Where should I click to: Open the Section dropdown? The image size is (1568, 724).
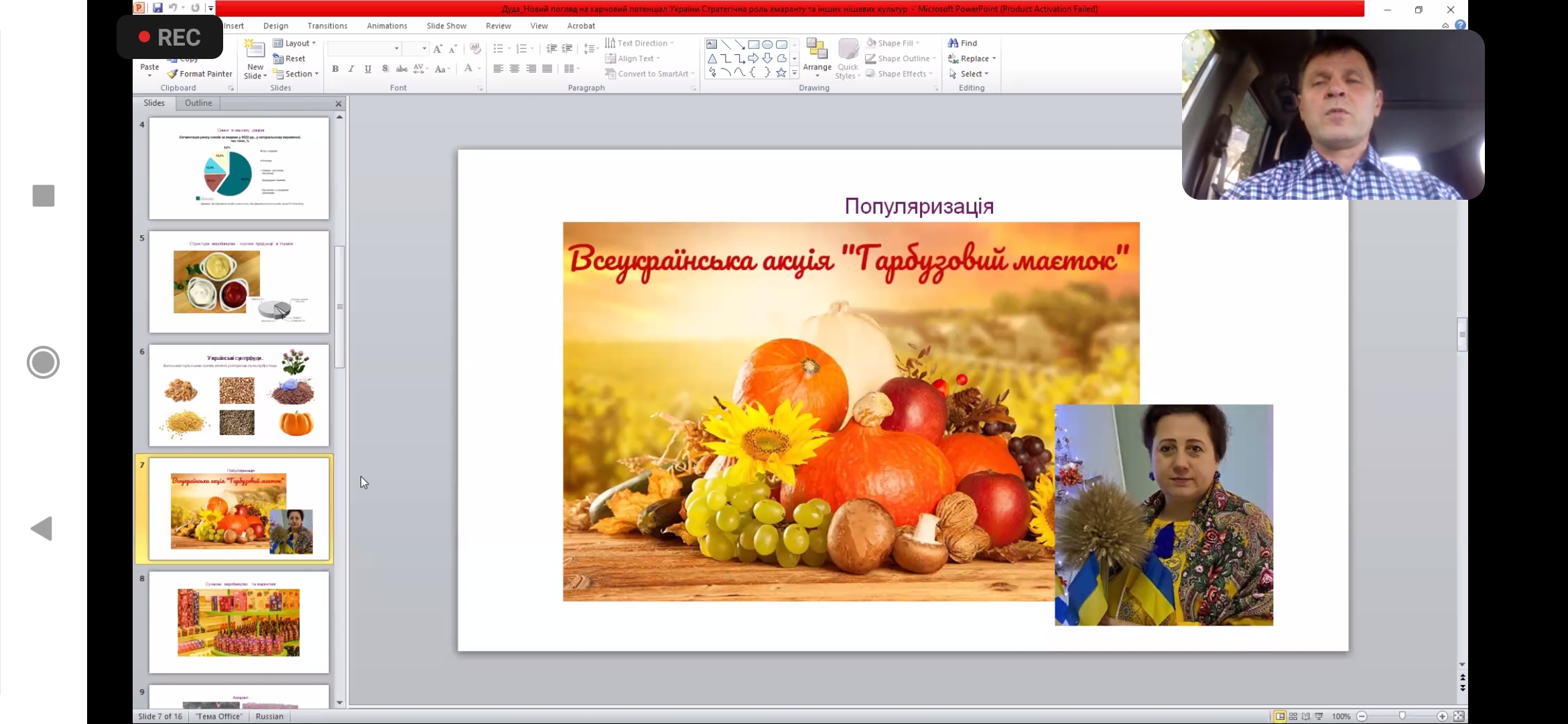(296, 74)
